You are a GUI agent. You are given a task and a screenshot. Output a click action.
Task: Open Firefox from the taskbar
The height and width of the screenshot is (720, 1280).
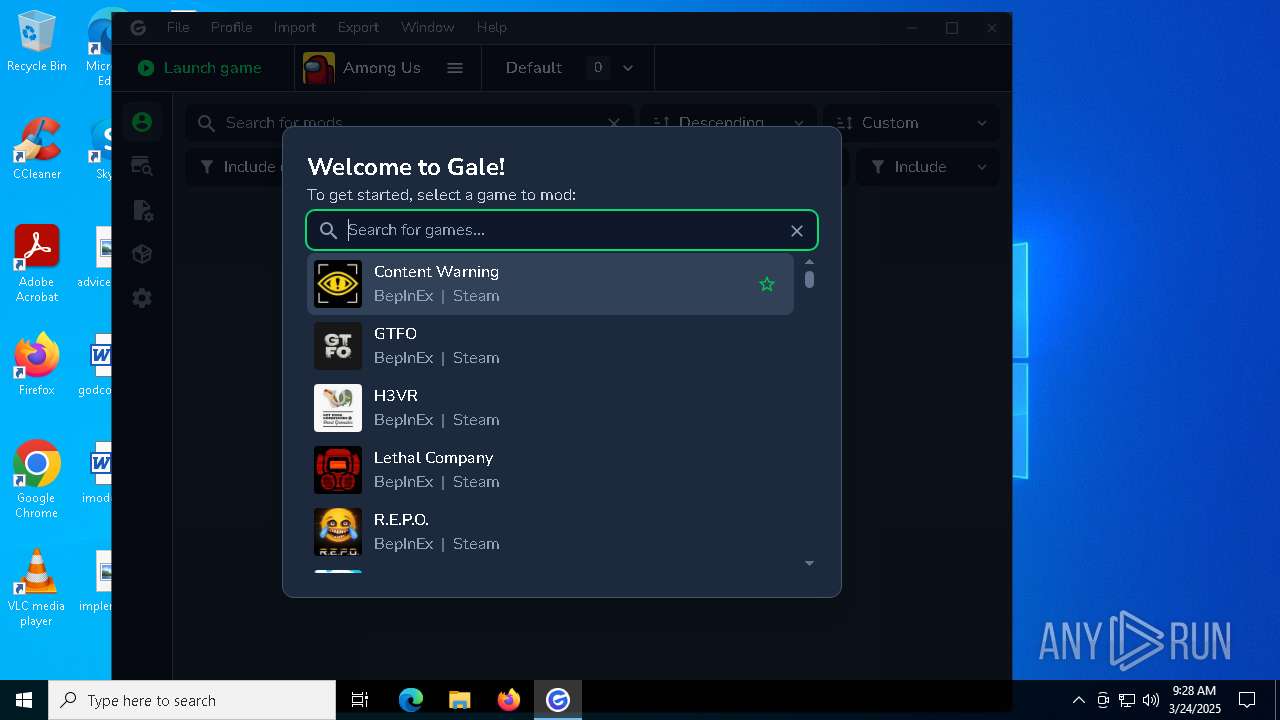click(509, 700)
